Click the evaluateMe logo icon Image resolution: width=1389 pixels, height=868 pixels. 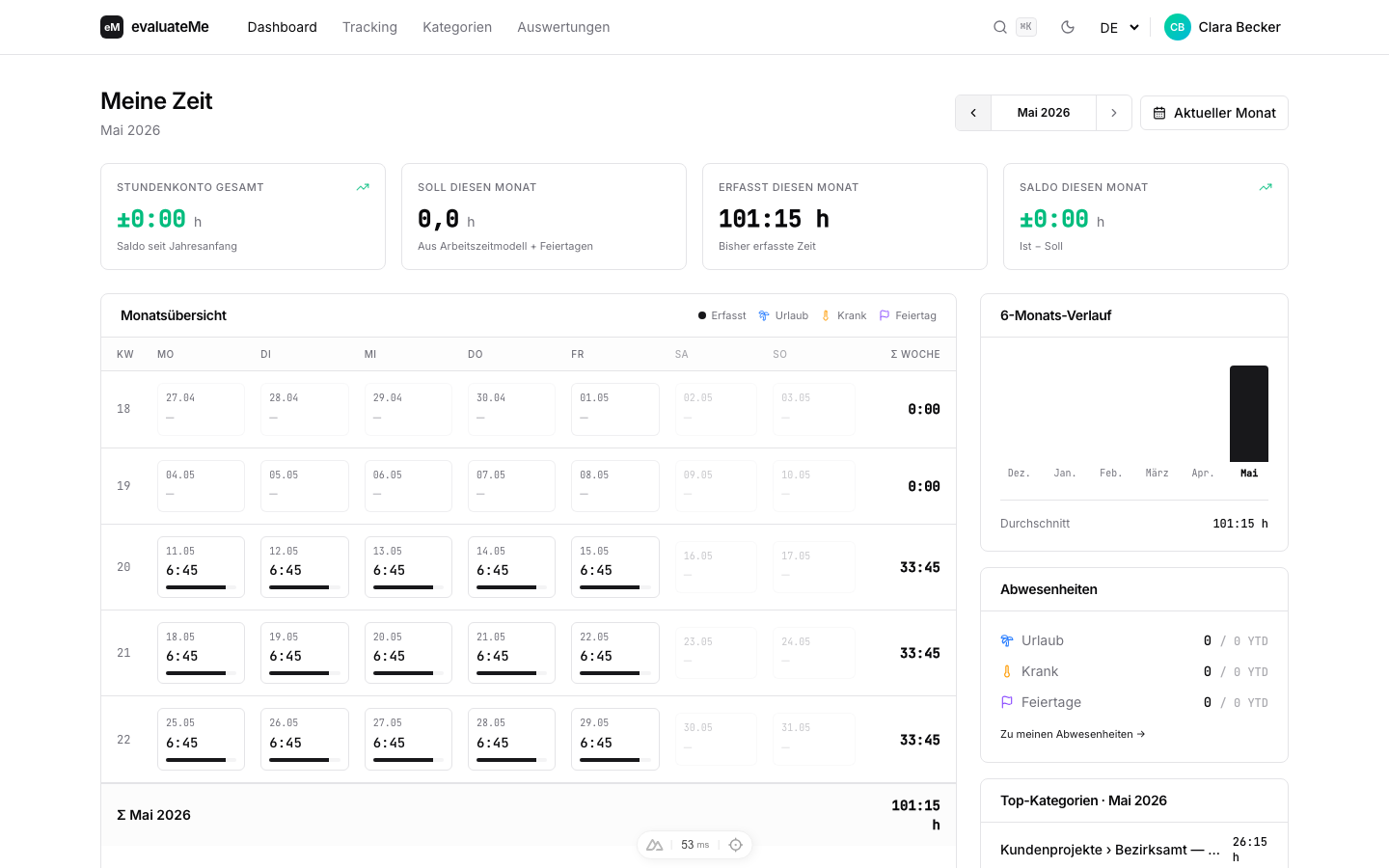pyautogui.click(x=112, y=27)
